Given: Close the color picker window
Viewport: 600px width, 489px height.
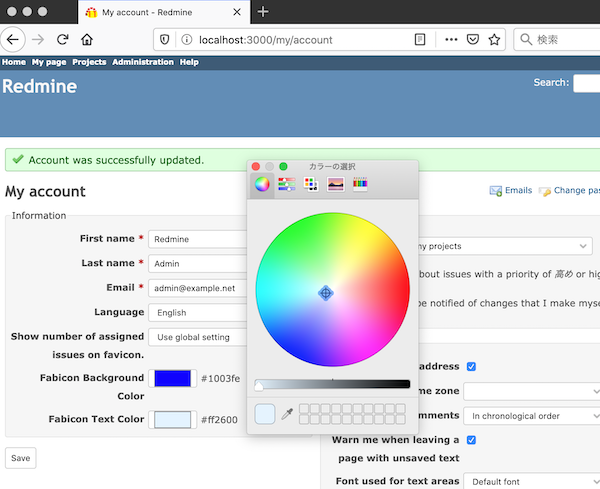Looking at the screenshot, I should click(256, 166).
